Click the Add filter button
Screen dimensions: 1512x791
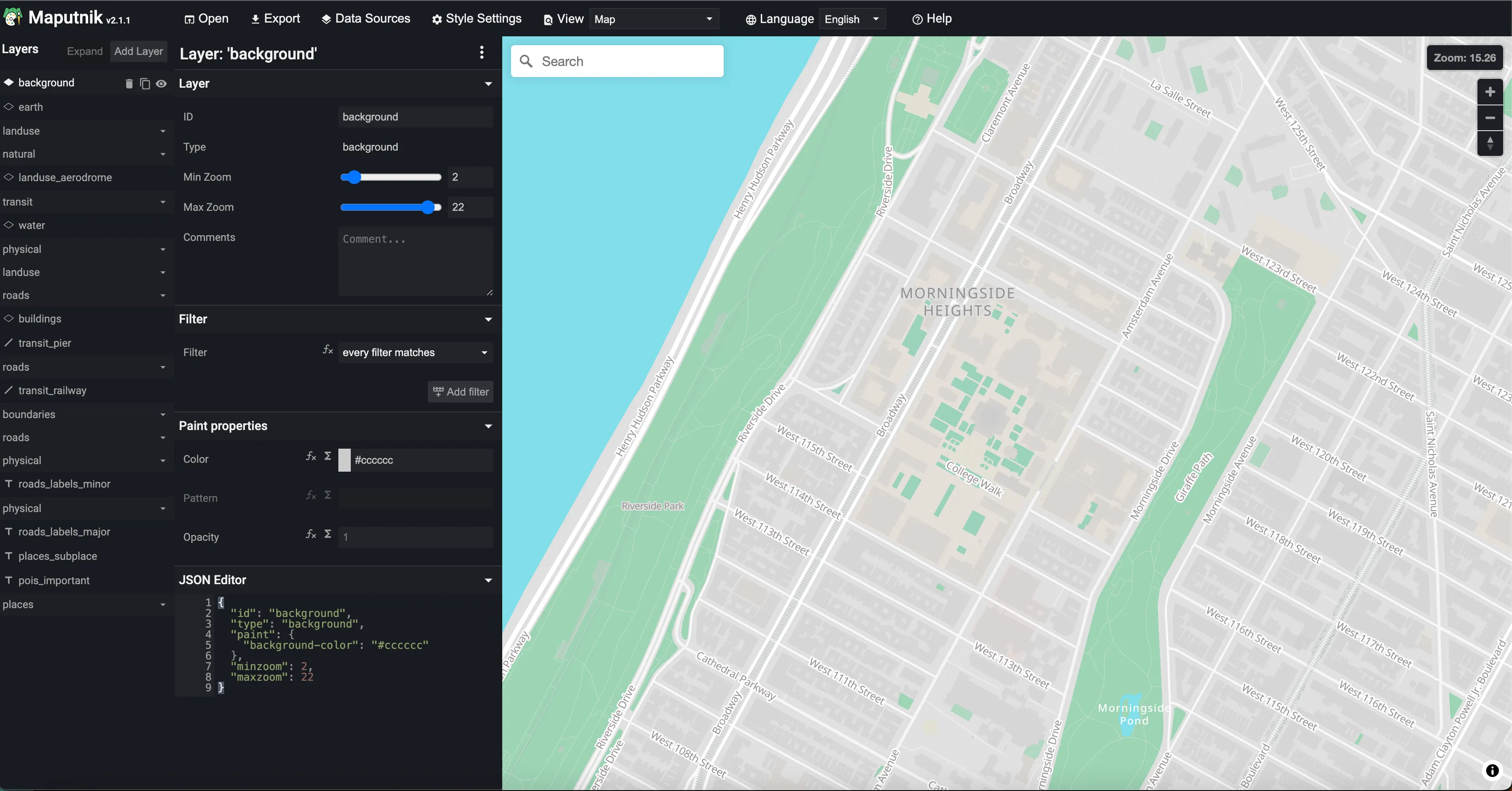click(460, 392)
